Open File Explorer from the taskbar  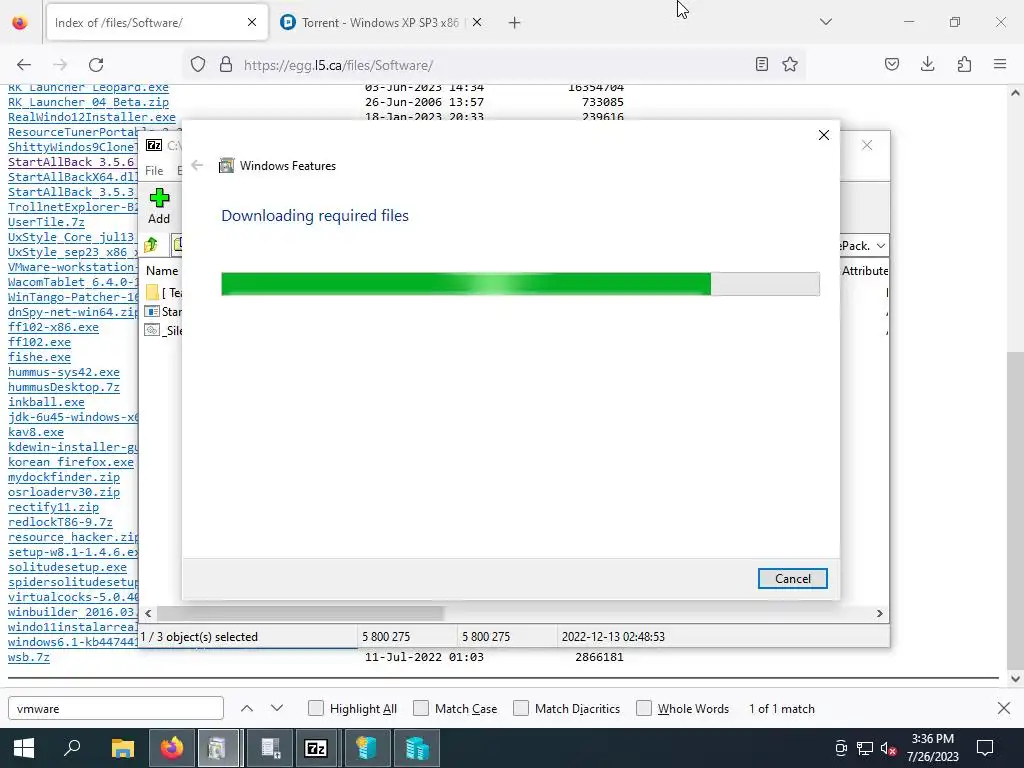click(x=123, y=748)
